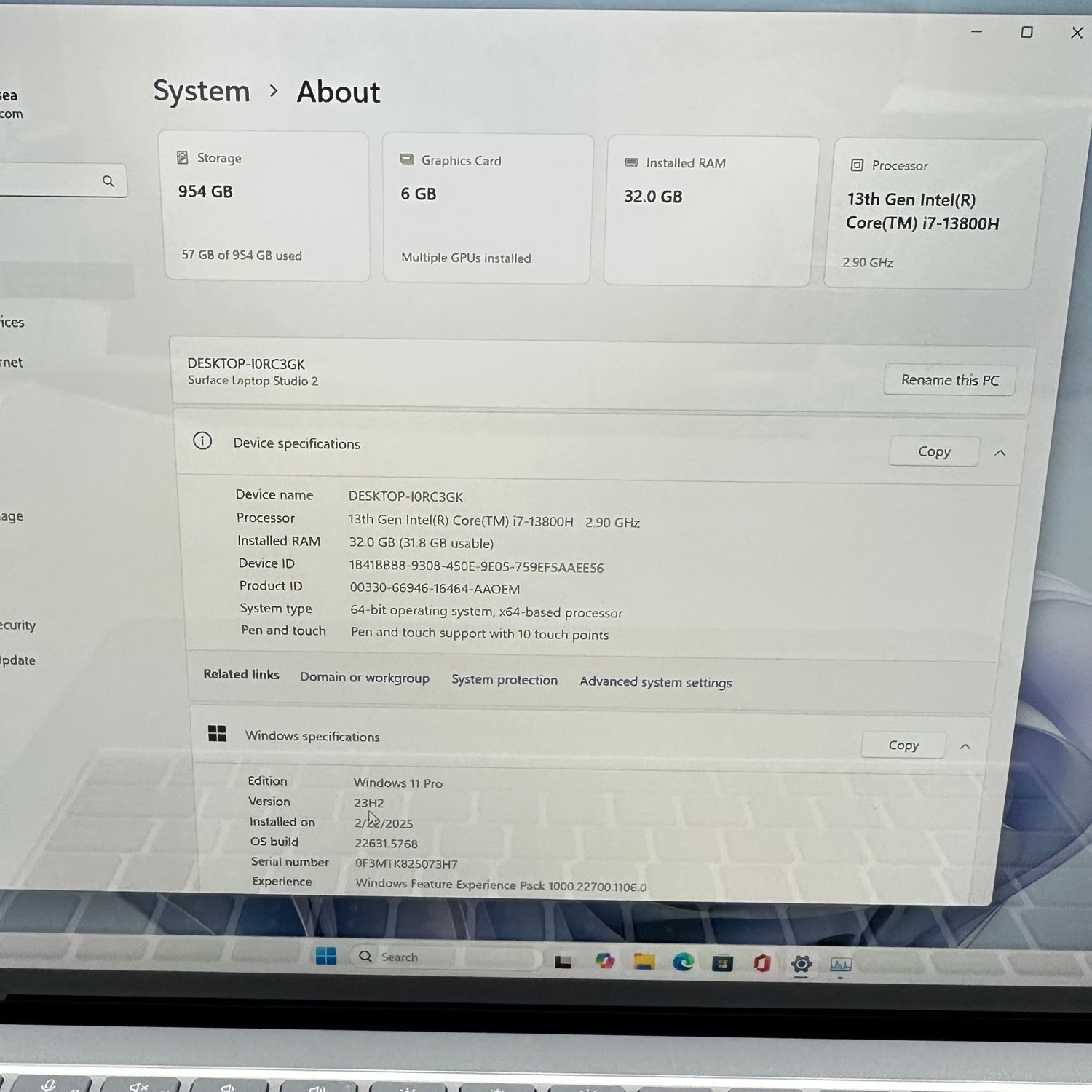Viewport: 1092px width, 1092px height.
Task: Click the 'About' page heading
Action: [x=339, y=92]
